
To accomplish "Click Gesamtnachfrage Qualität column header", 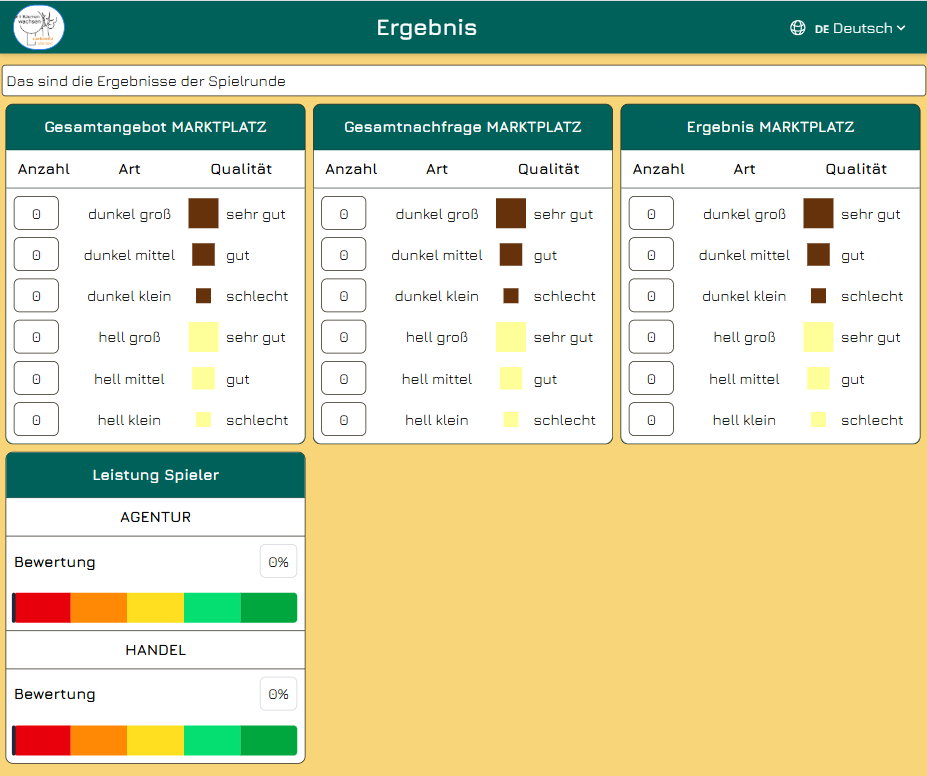I will 549,169.
